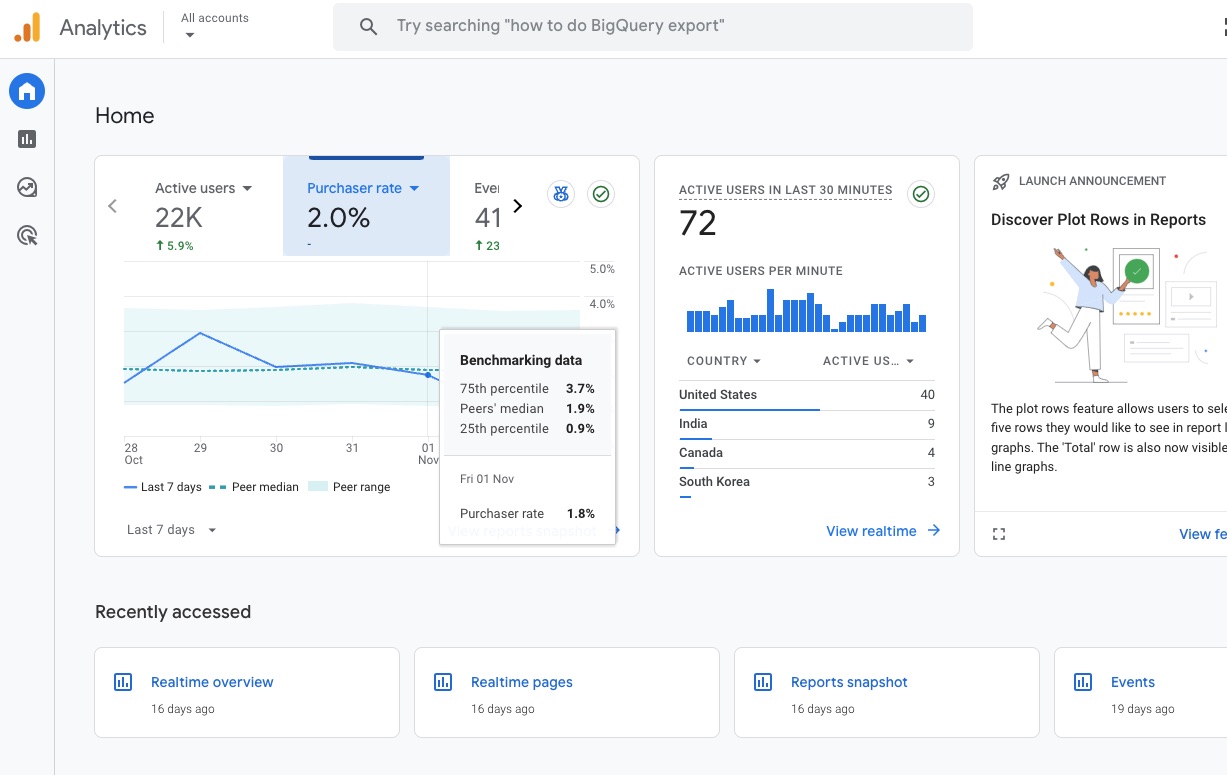
Task: Click the Recently accessed heading
Action: point(173,612)
